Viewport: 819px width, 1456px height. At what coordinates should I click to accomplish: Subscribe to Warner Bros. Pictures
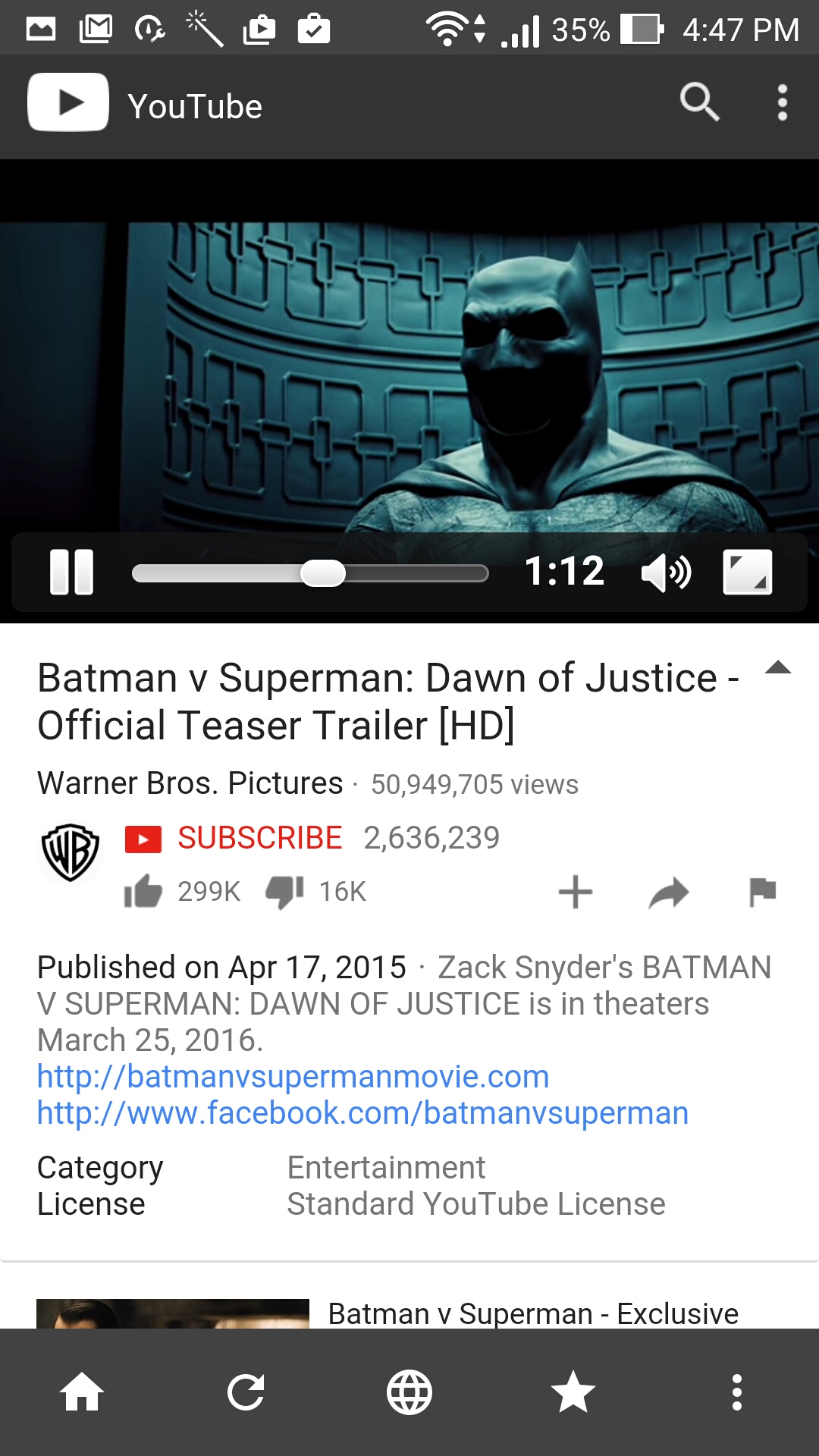(234, 839)
